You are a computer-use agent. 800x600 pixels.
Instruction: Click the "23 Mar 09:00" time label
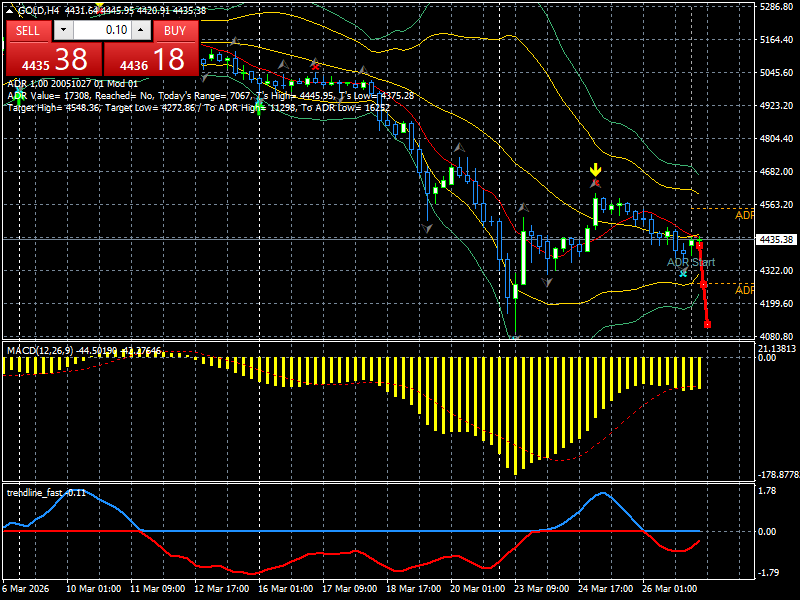tap(542, 588)
